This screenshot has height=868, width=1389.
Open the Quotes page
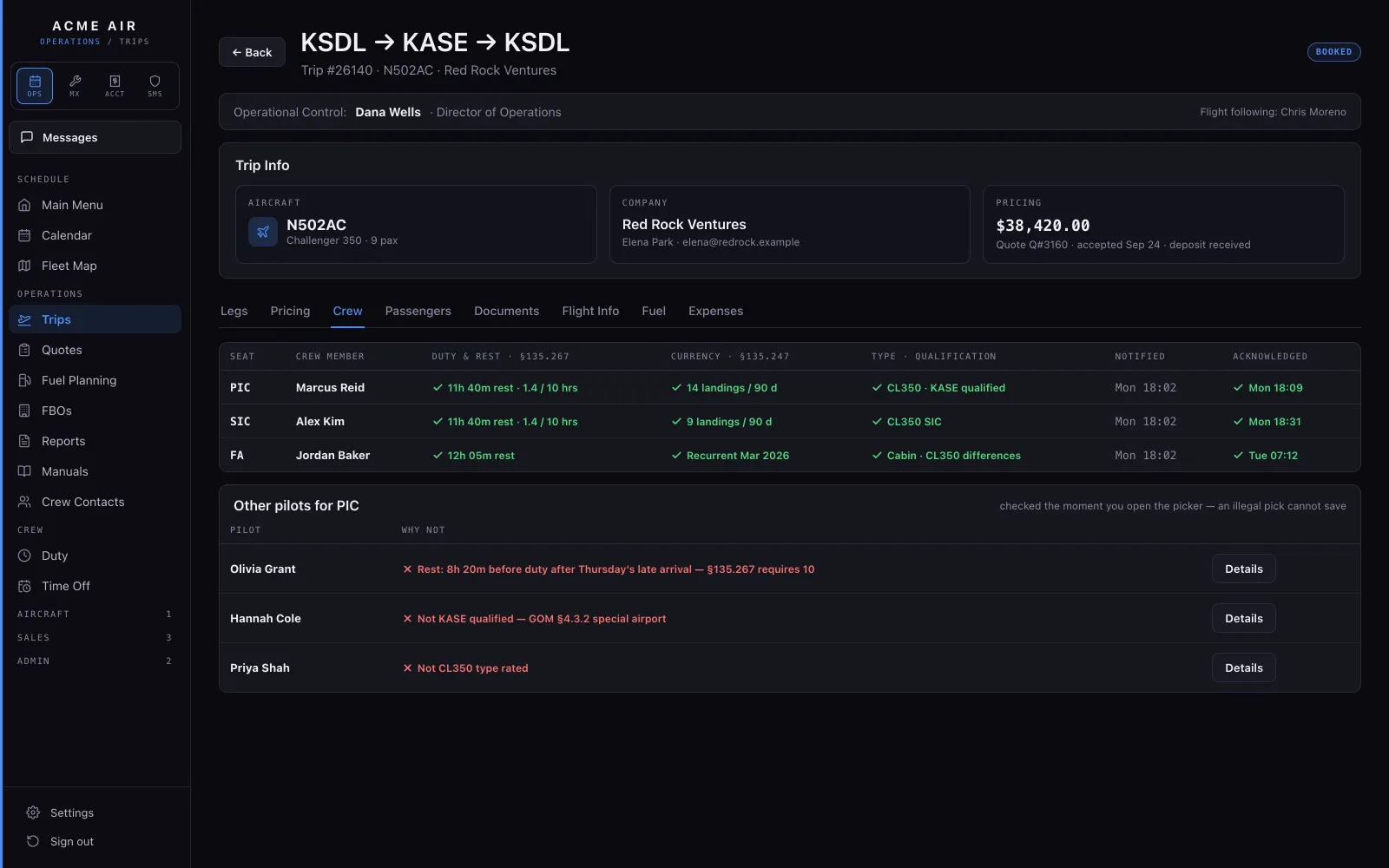[x=95, y=350]
